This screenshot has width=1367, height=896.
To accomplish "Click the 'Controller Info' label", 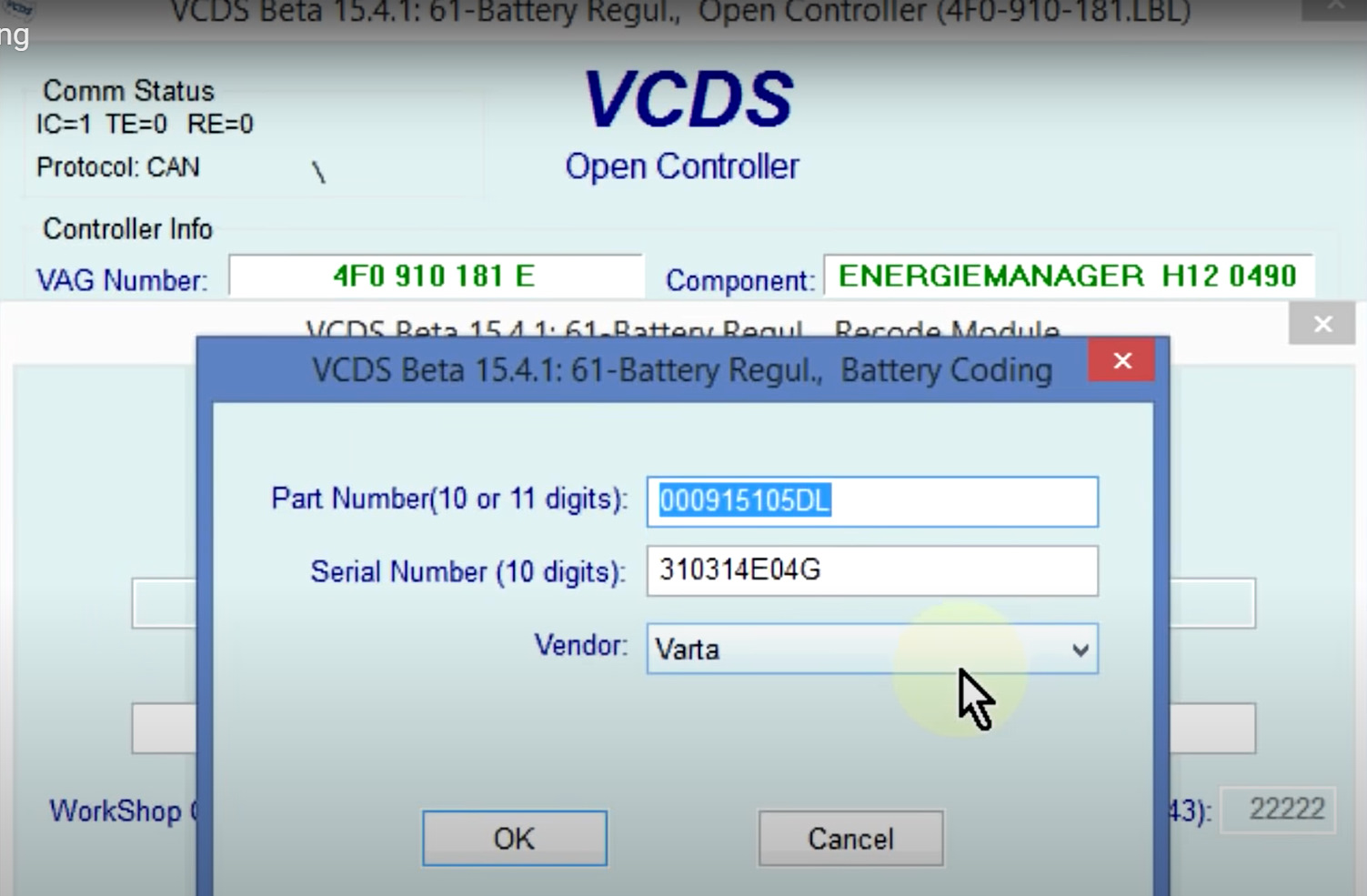I will (x=127, y=229).
